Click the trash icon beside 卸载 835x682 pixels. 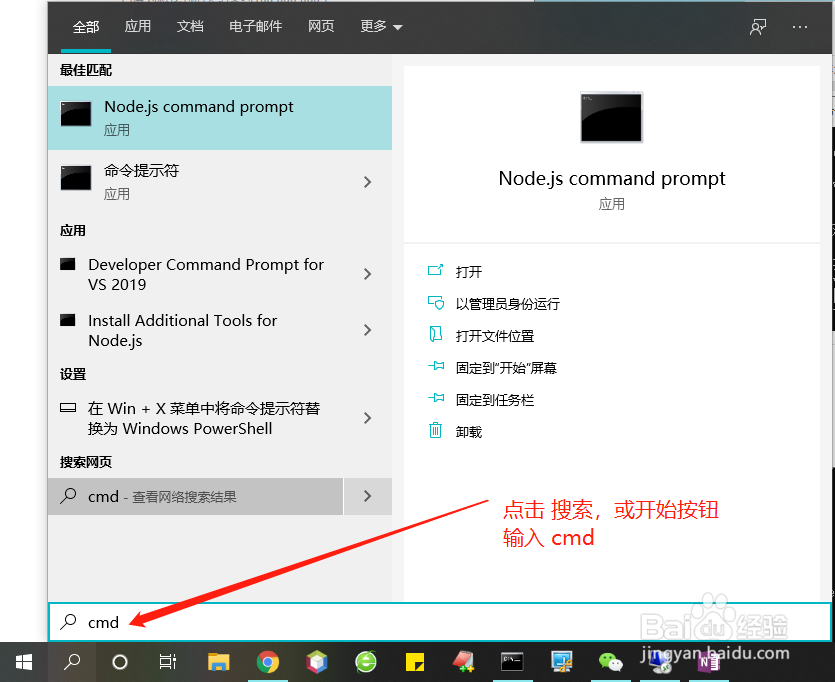tap(436, 430)
